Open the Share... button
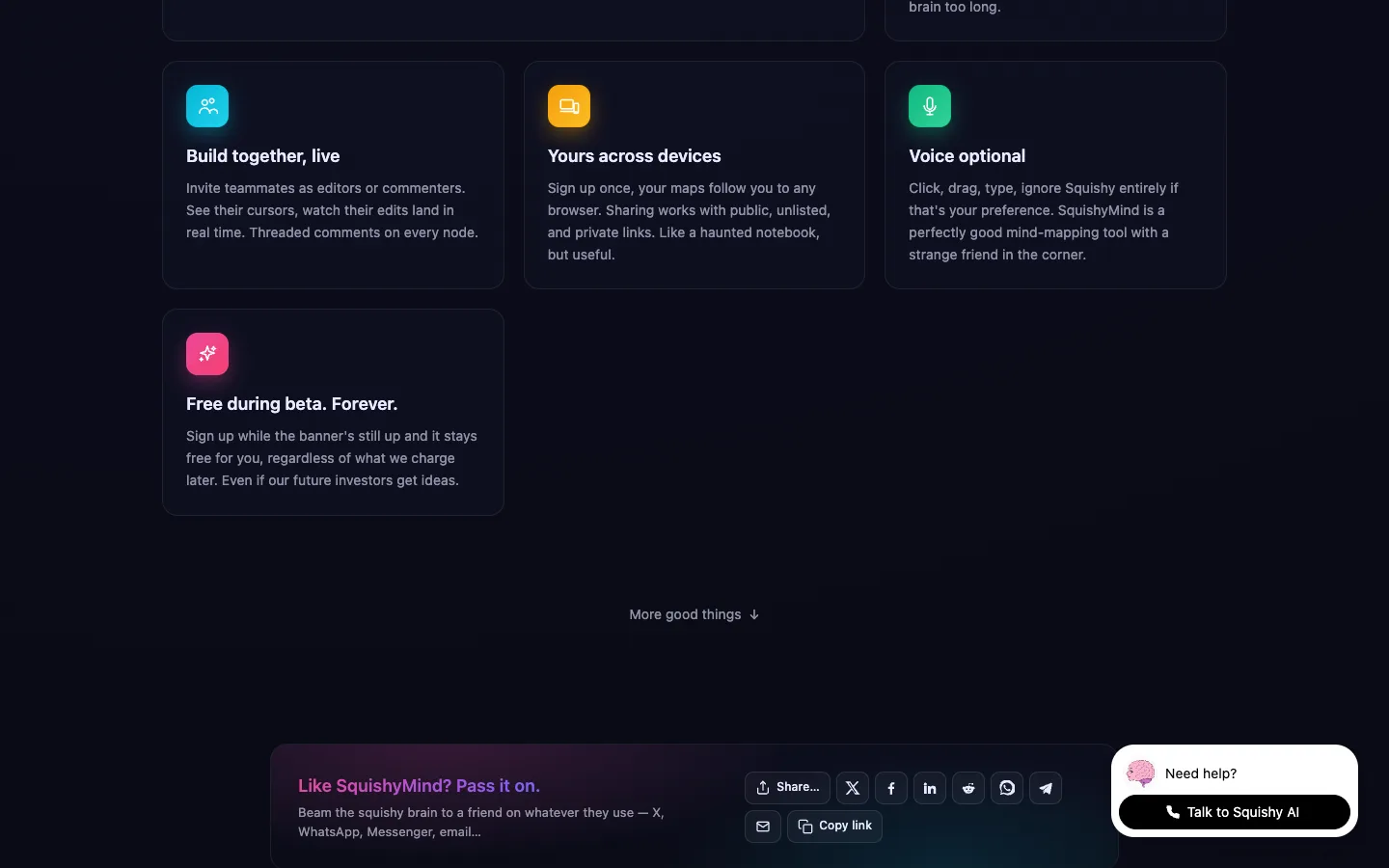1389x868 pixels. (x=787, y=788)
